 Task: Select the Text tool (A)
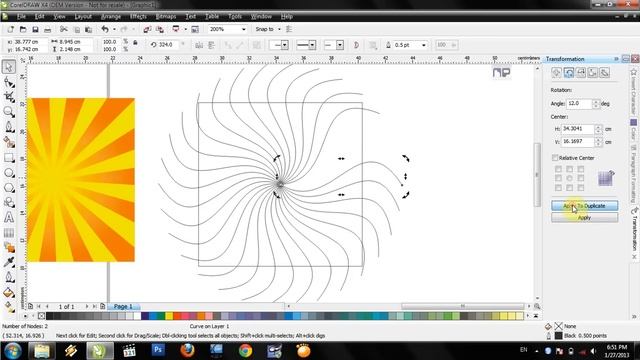(x=9, y=217)
